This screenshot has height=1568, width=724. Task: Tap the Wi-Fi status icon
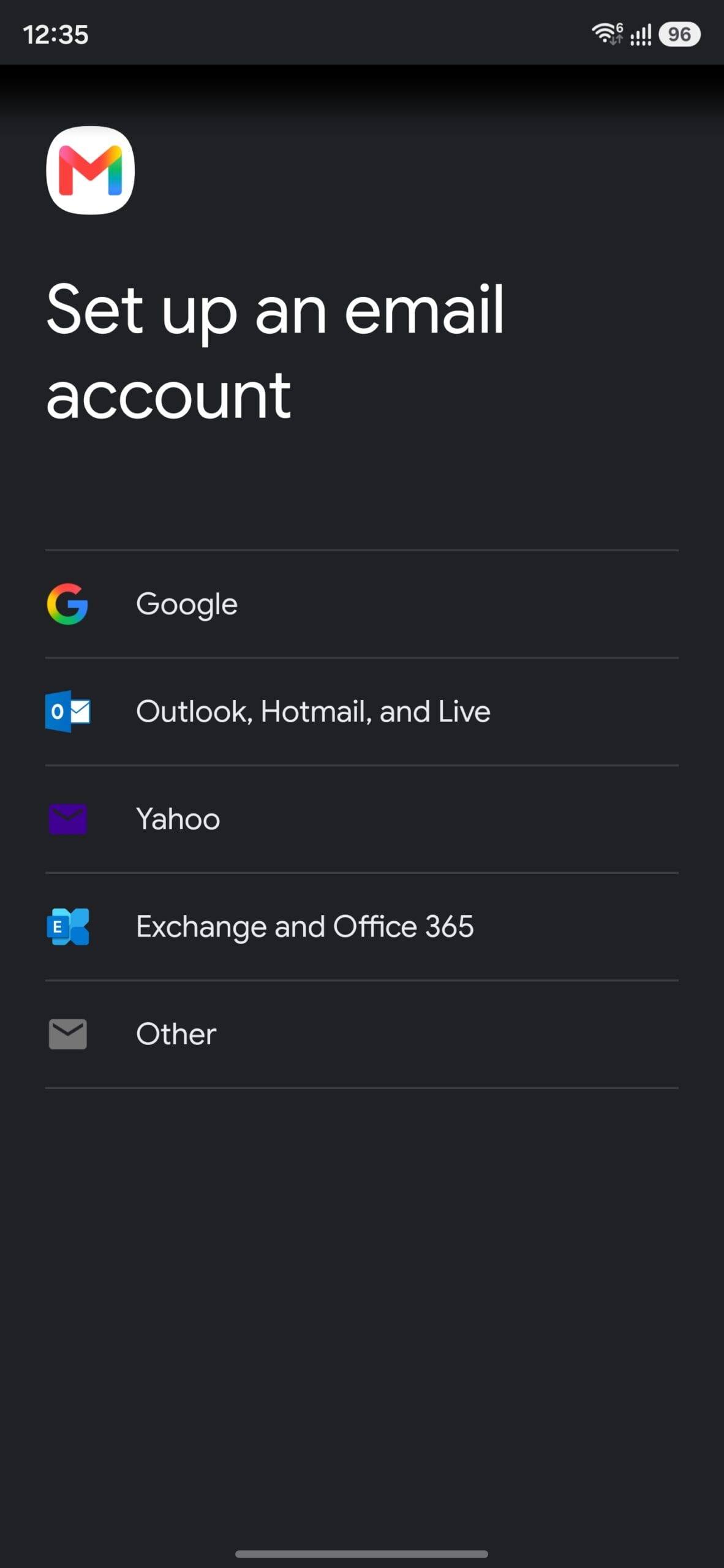[607, 34]
